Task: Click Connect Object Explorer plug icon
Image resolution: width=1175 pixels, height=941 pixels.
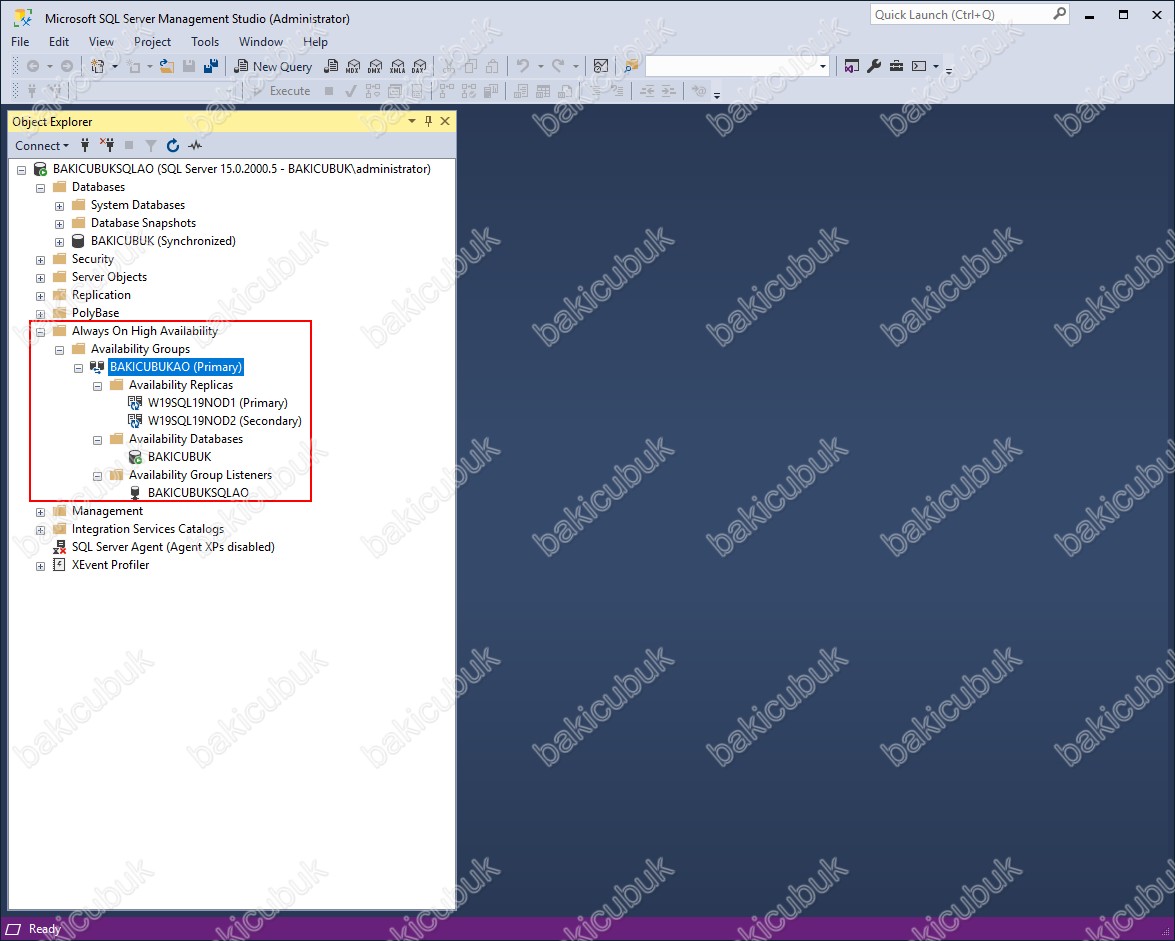Action: 85,145
